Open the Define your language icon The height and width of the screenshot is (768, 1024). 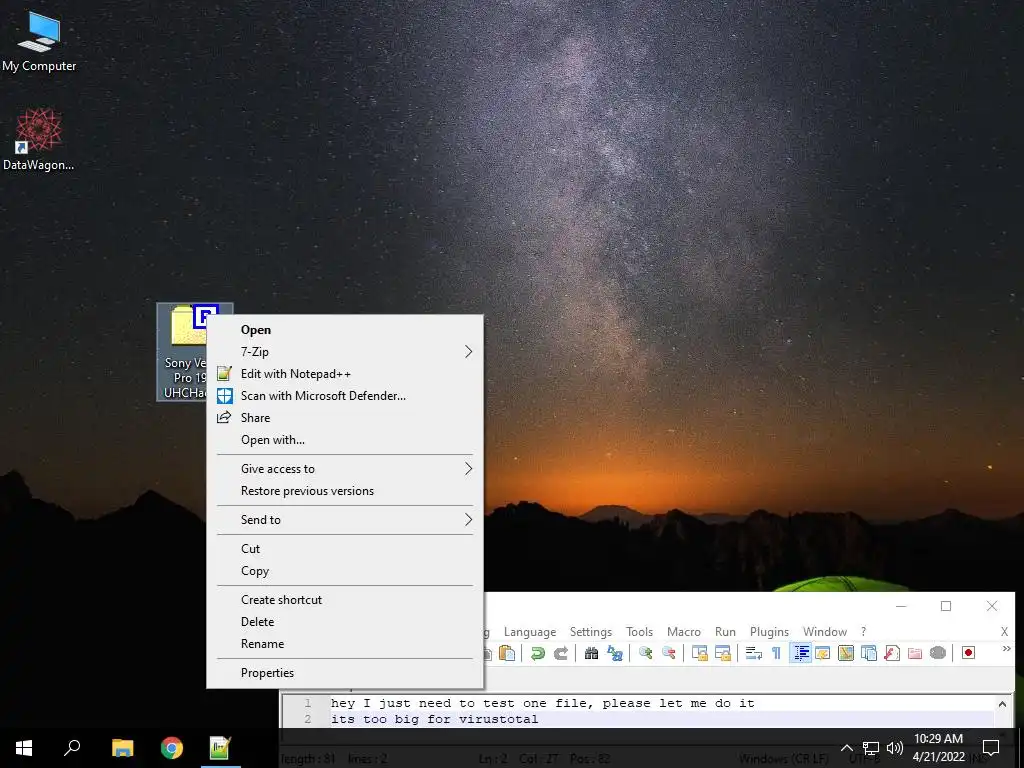pos(823,653)
